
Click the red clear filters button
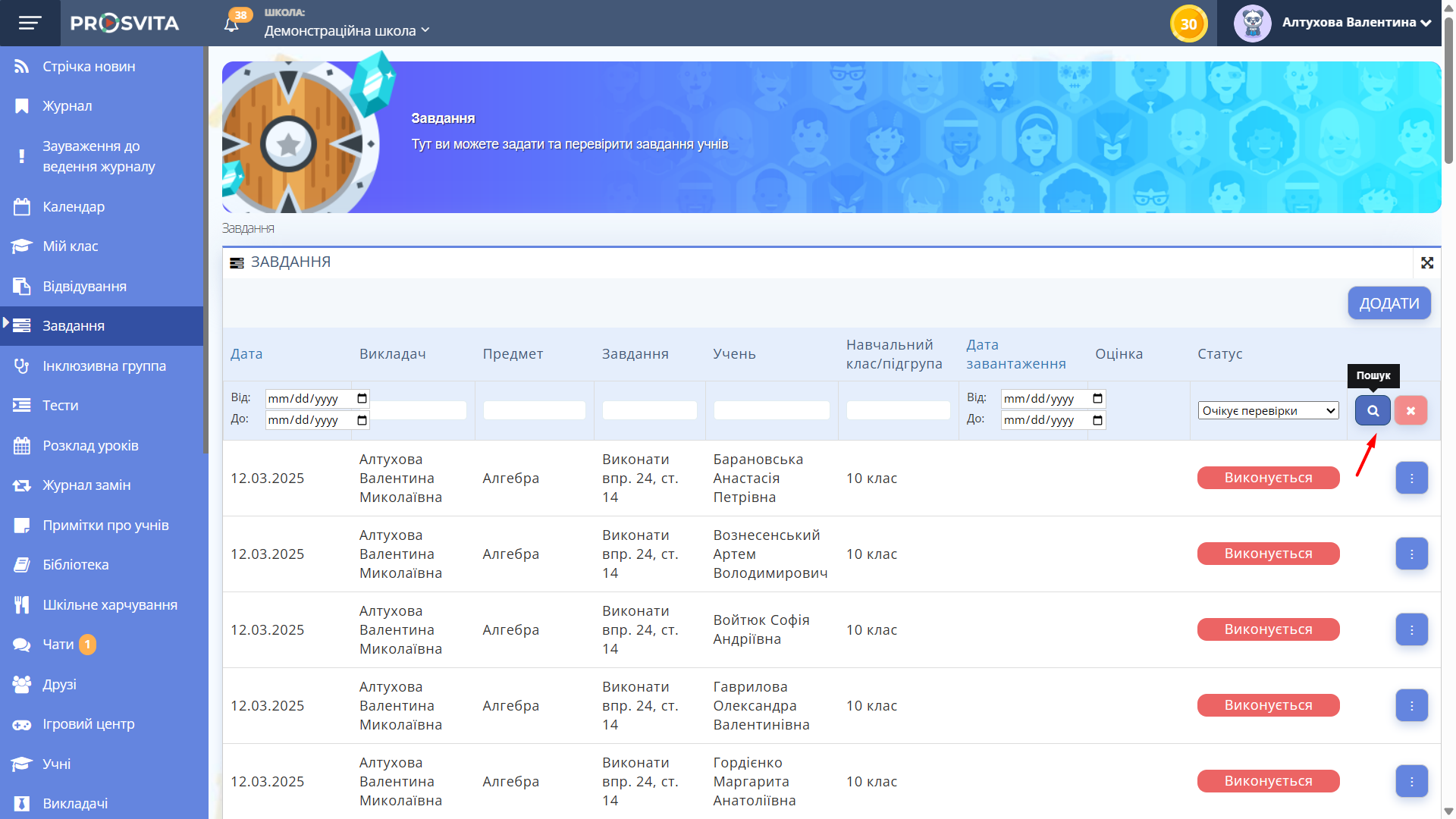(x=1410, y=410)
